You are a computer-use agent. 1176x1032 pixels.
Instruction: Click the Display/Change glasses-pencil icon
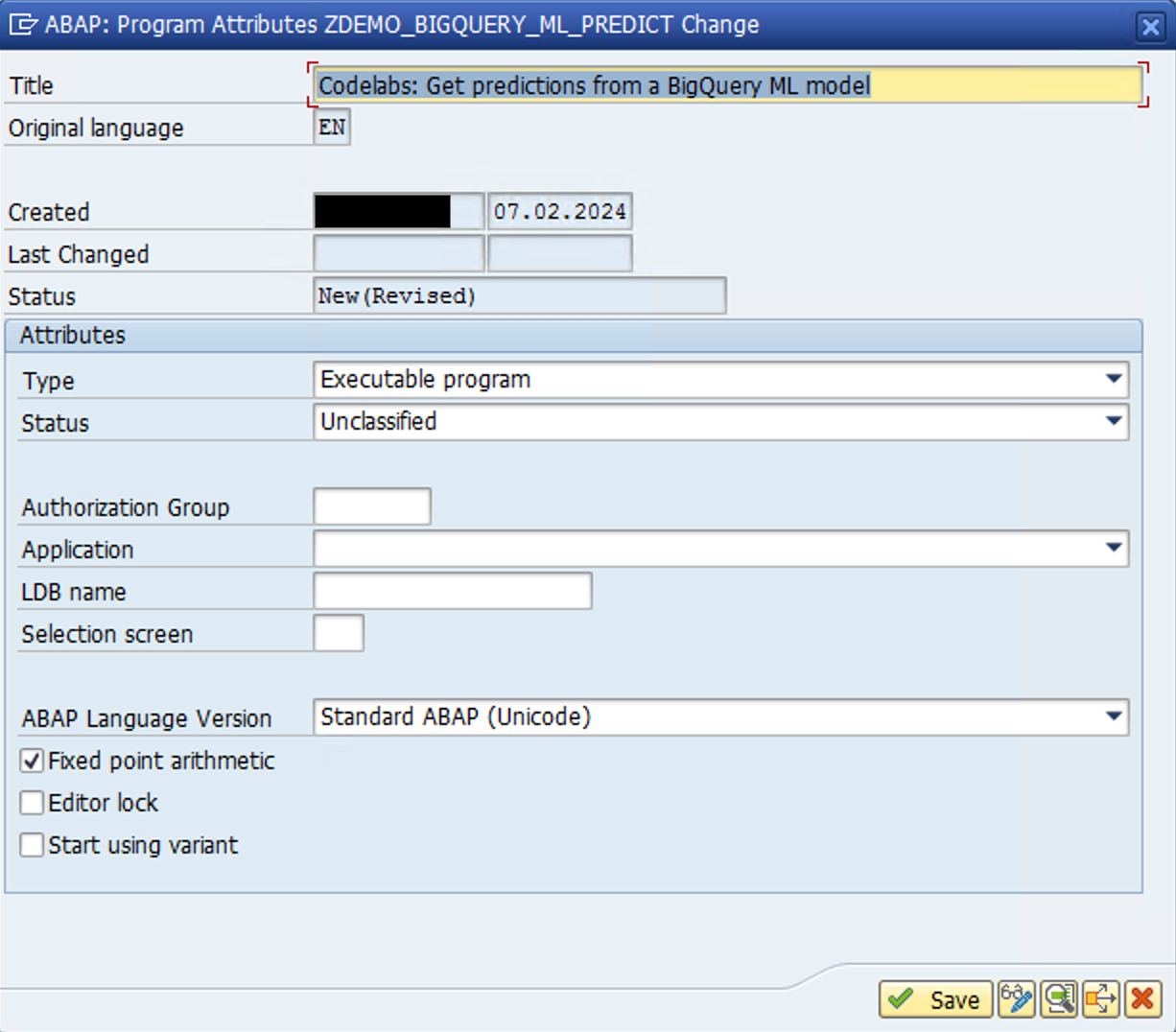coord(1016,999)
